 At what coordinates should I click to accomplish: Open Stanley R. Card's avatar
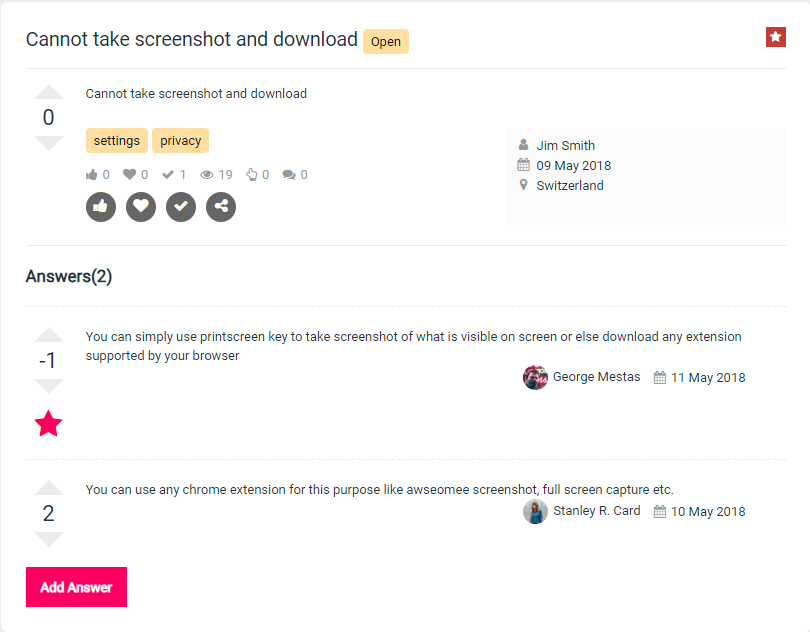click(x=535, y=512)
